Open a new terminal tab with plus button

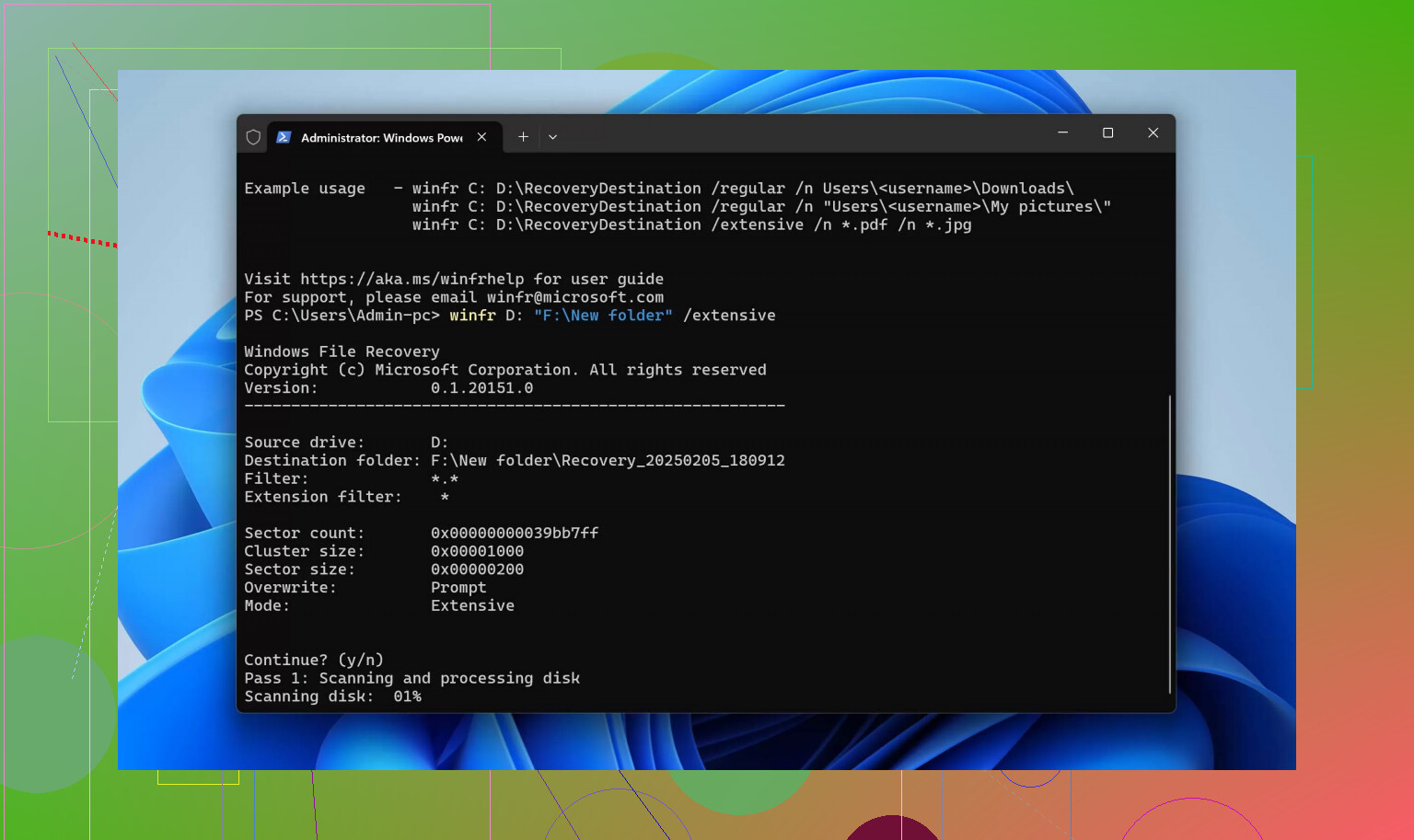(523, 137)
